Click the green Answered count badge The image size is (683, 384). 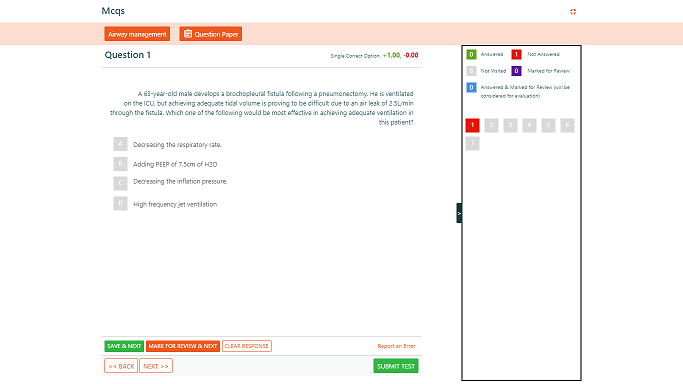click(471, 54)
